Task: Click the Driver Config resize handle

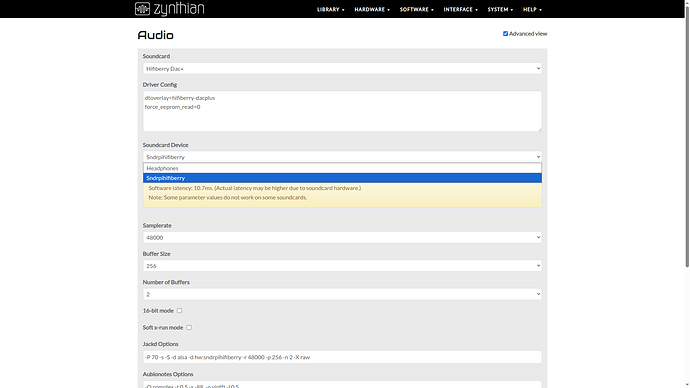Action: (539, 129)
